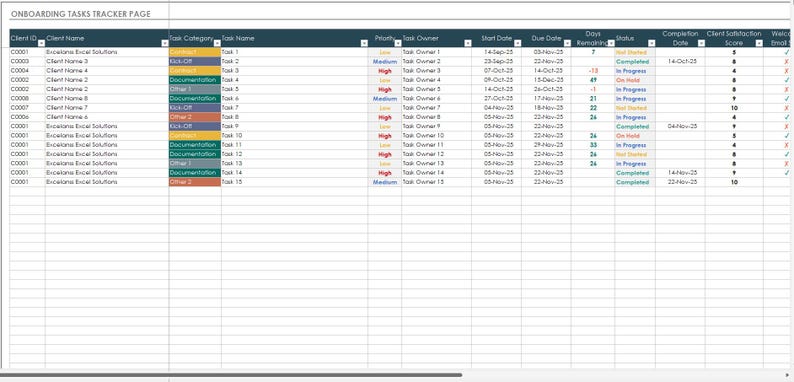Select the Task Owner 10 cell
Screen dimensions: 794x382
436,136
